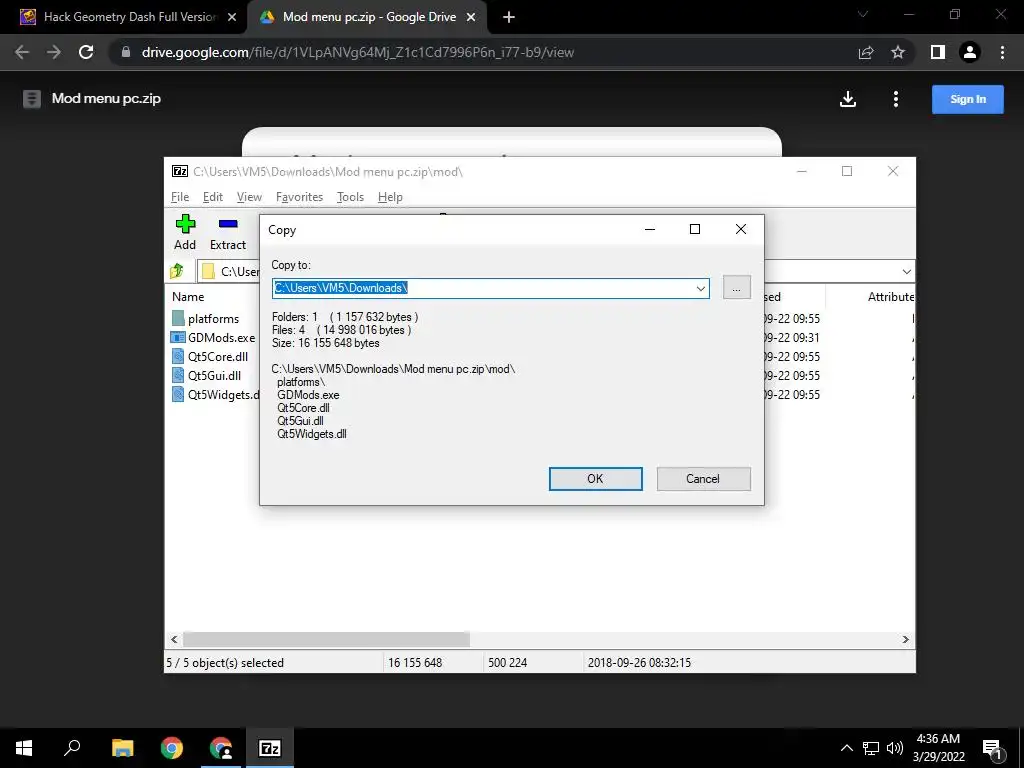Click the 'Mod menu pc.zip' Drive title

point(106,99)
